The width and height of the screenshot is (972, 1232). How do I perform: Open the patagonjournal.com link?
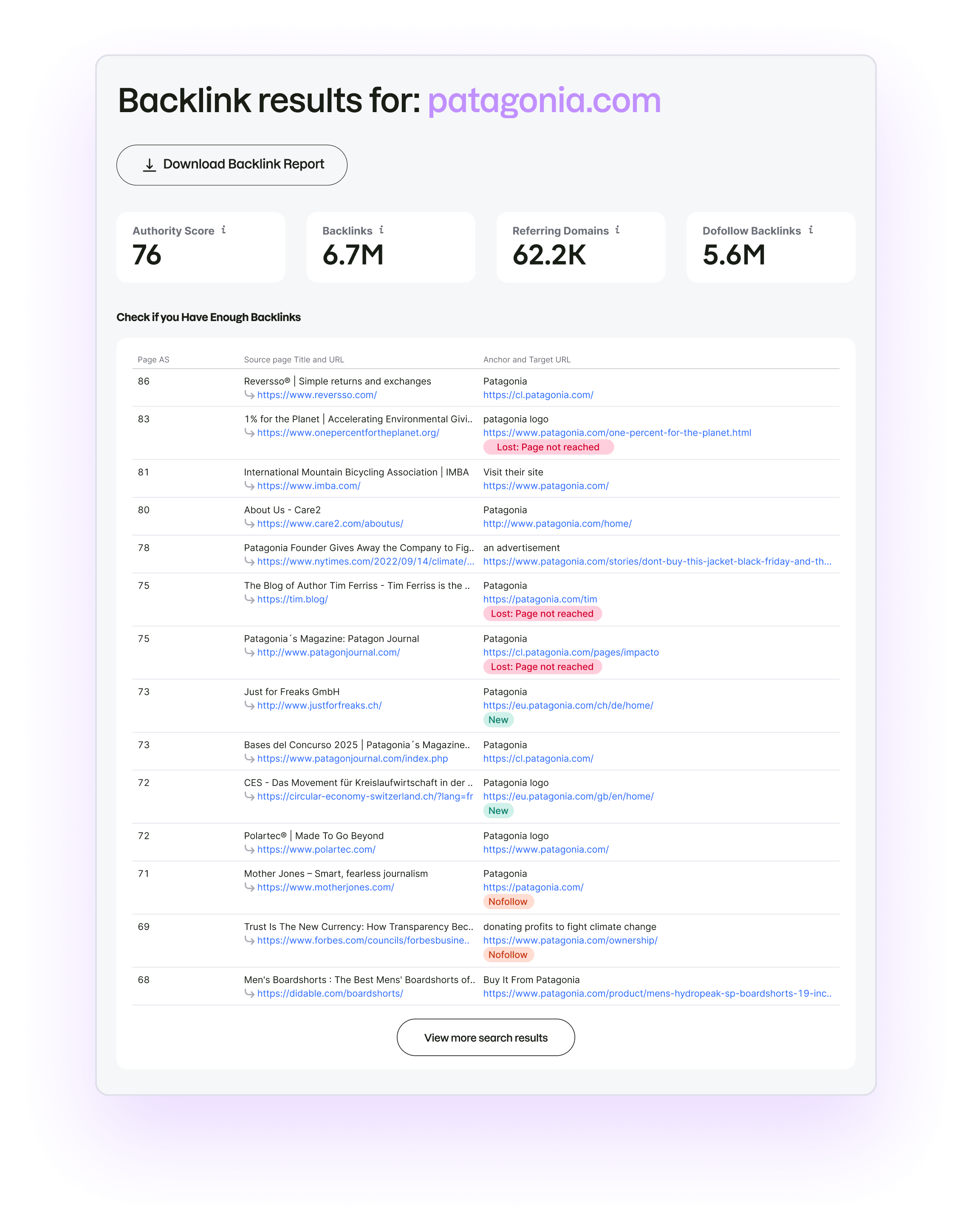pos(329,652)
